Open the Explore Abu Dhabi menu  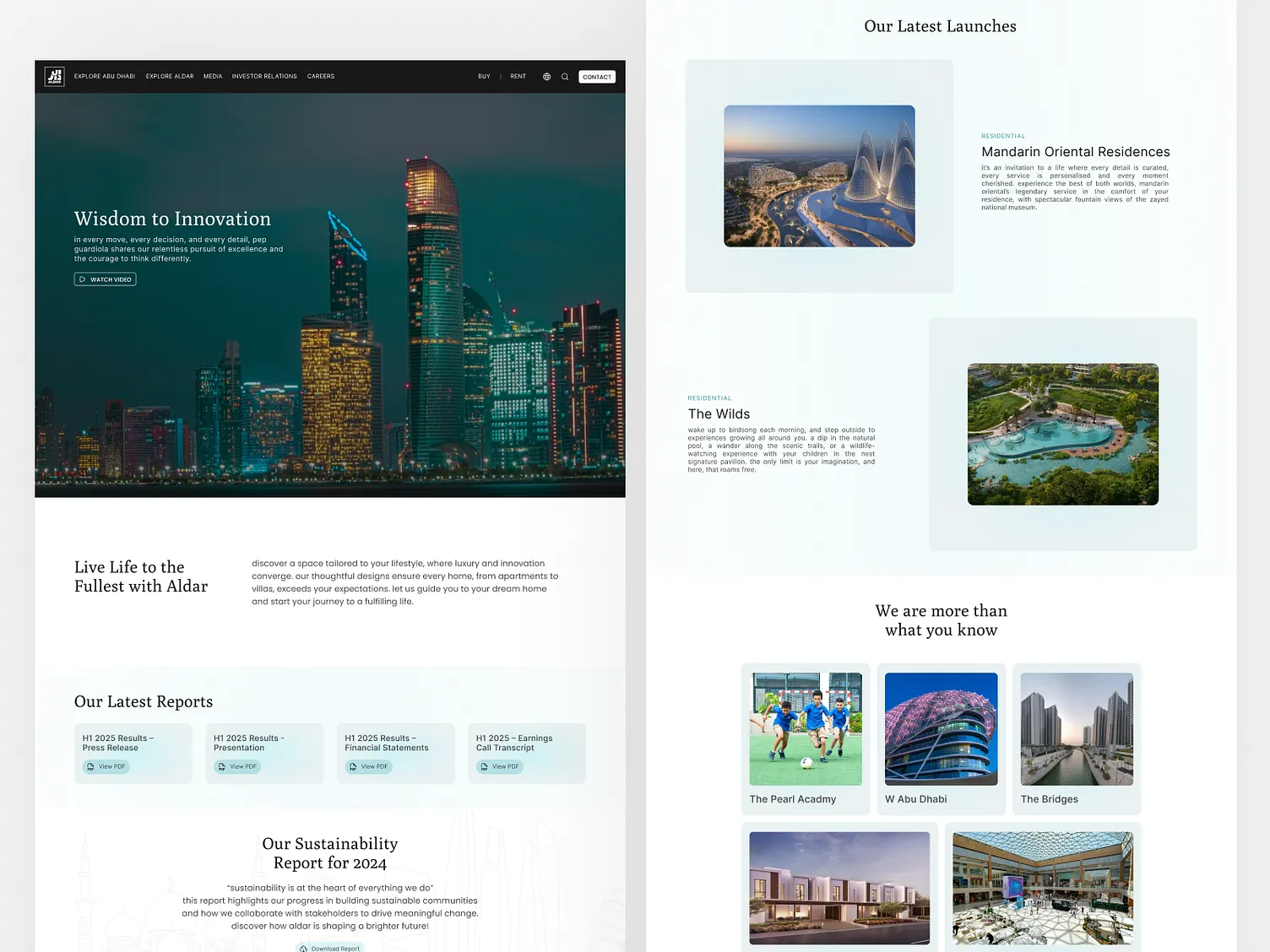click(x=105, y=77)
